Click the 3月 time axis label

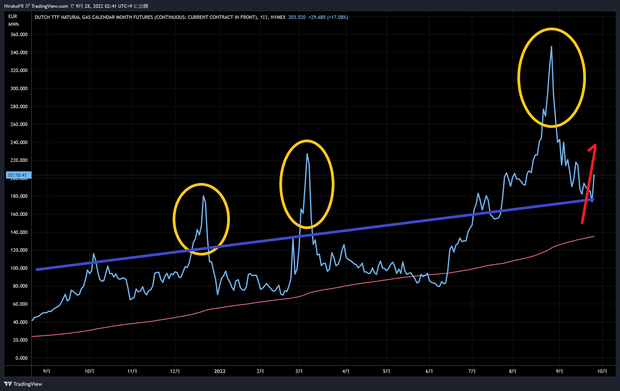tap(299, 371)
